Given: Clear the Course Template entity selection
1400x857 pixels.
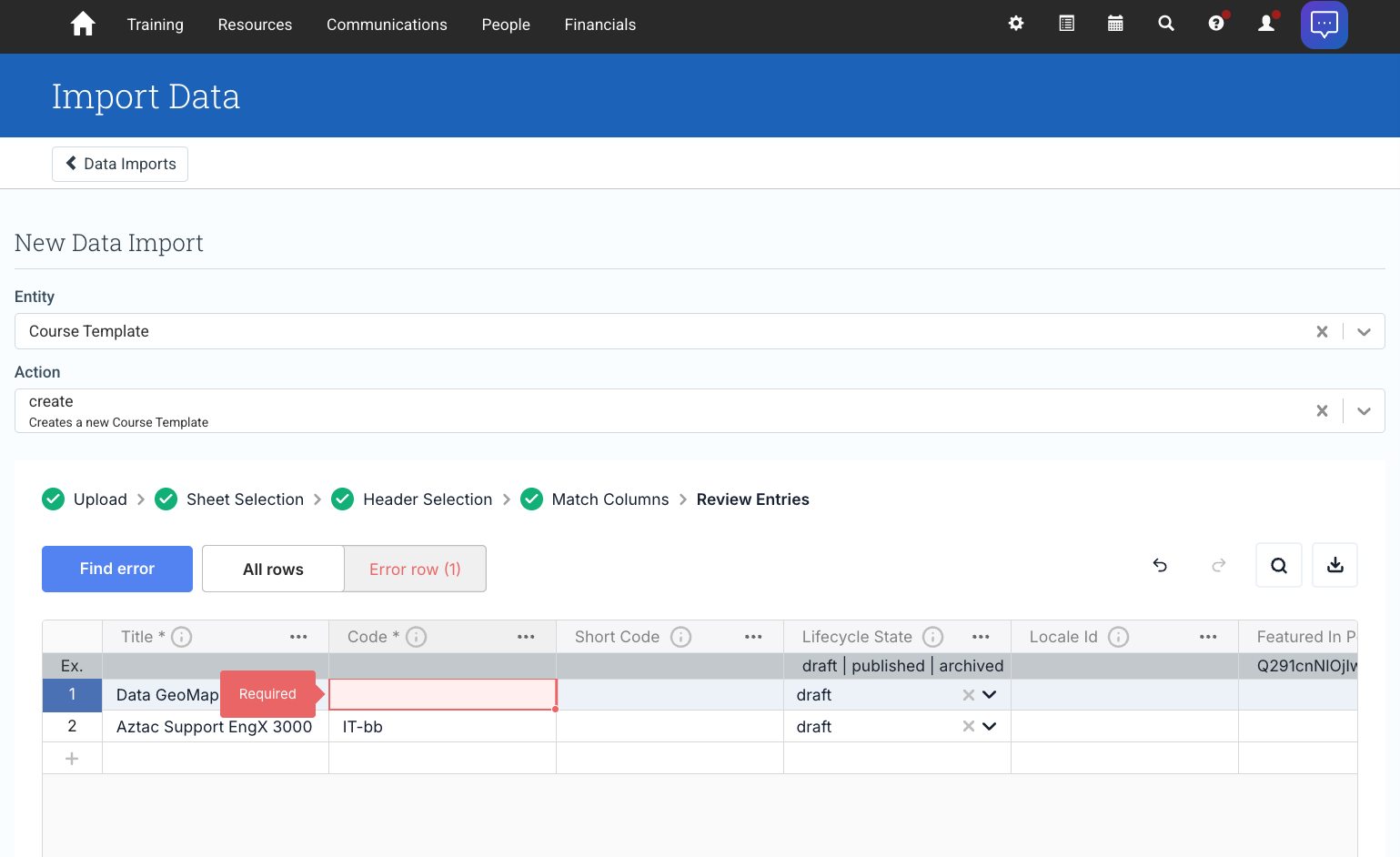Looking at the screenshot, I should coord(1322,332).
